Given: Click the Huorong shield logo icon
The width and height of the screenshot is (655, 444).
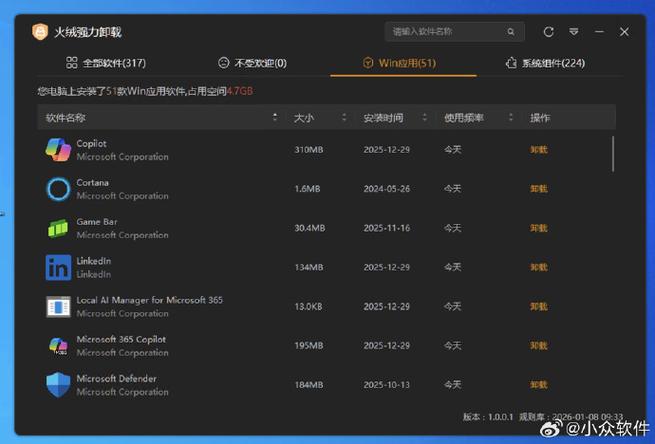Looking at the screenshot, I should pyautogui.click(x=40, y=32).
